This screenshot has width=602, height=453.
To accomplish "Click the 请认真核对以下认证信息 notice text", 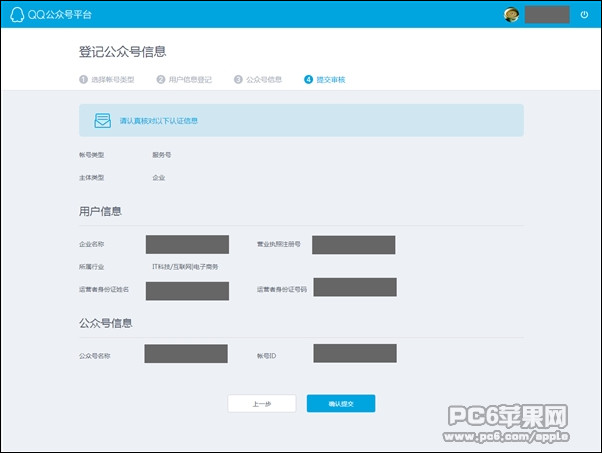I will pos(159,120).
